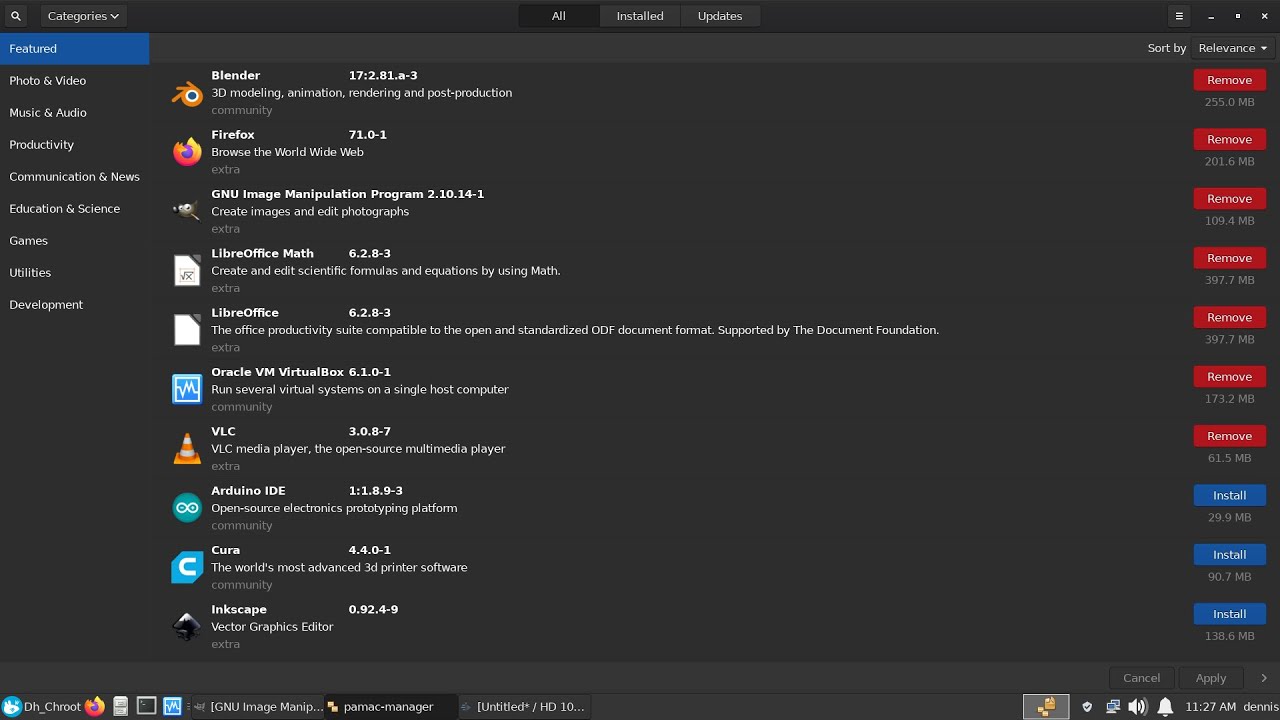The width and height of the screenshot is (1280, 720).
Task: Select the Games category
Action: [x=74, y=240]
